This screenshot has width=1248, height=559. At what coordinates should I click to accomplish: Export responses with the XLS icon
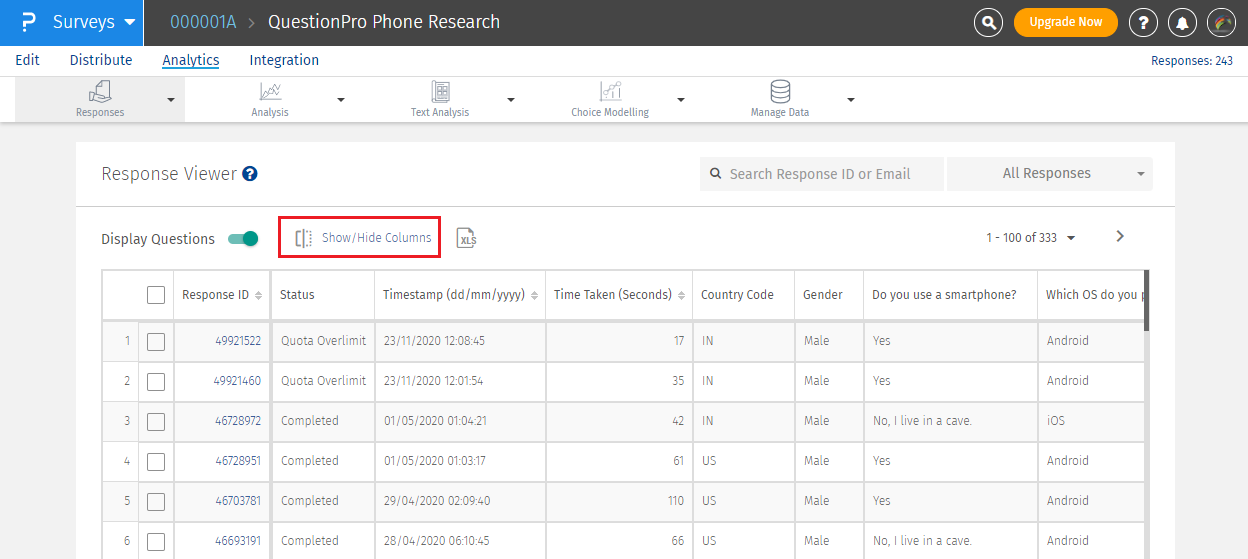coord(466,238)
